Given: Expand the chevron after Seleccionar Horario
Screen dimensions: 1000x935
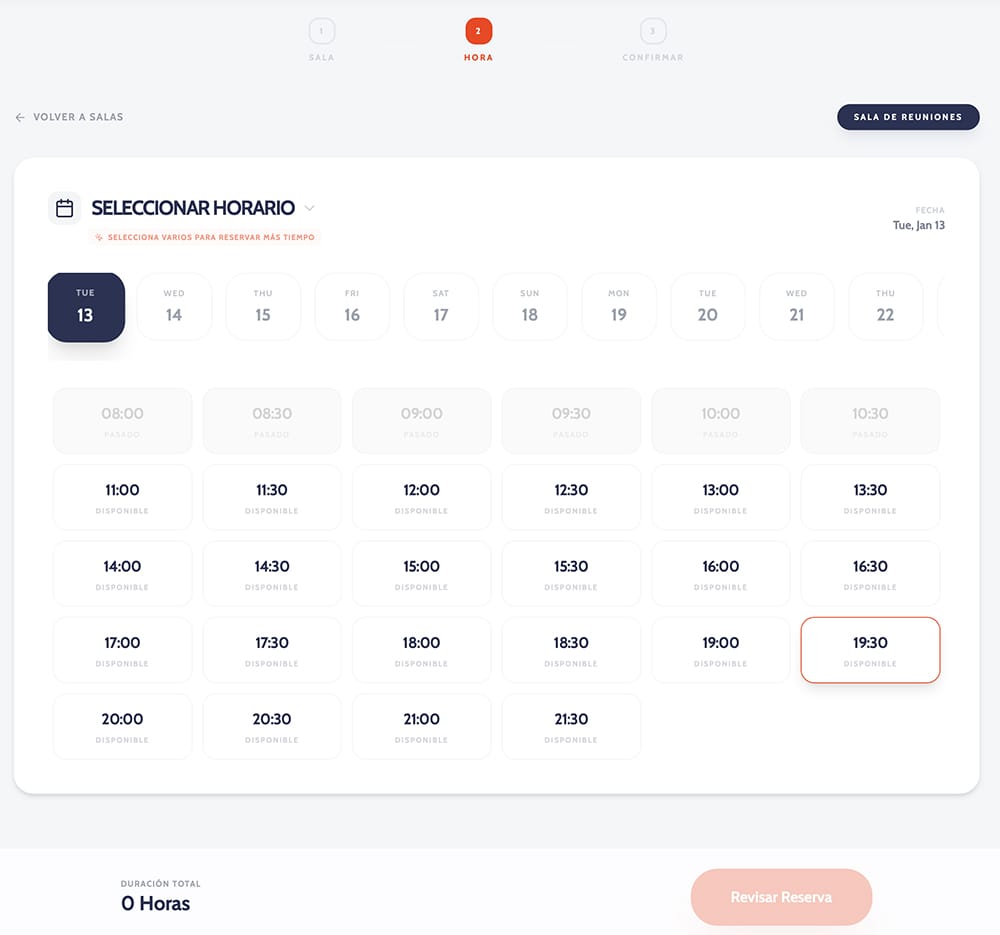Looking at the screenshot, I should tap(309, 208).
